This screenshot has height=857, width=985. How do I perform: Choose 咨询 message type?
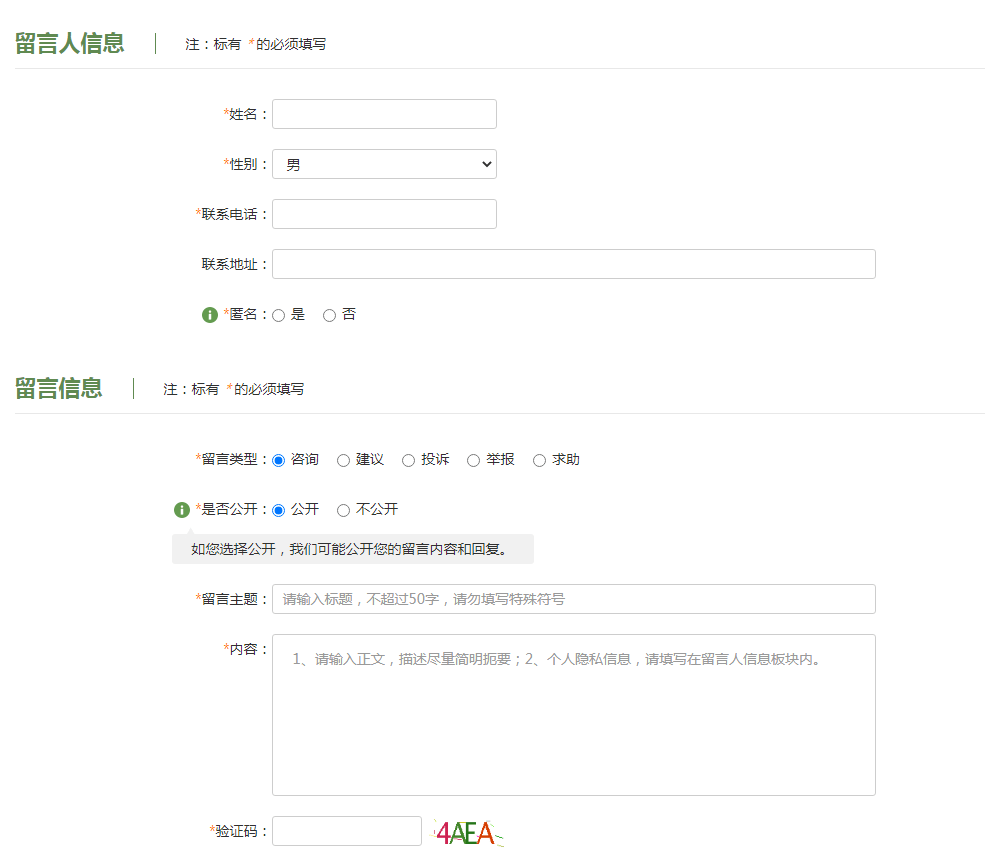point(279,461)
